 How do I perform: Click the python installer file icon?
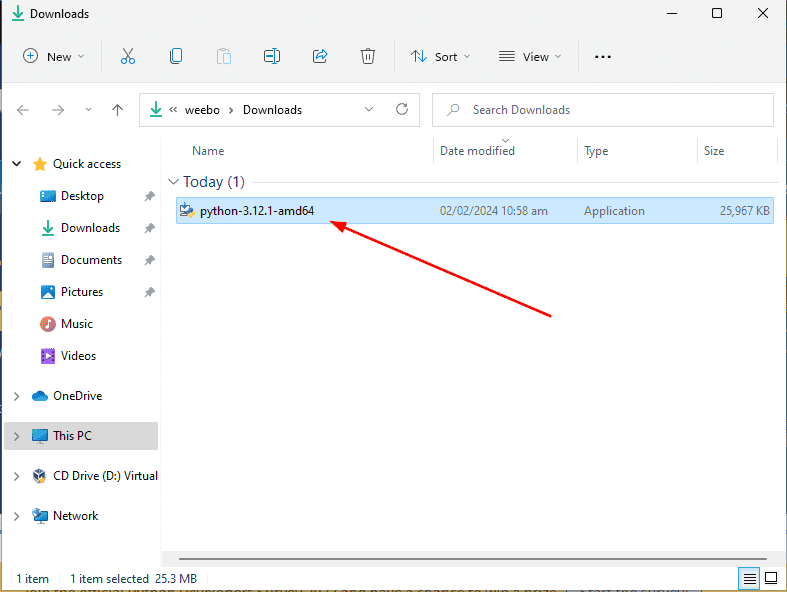click(187, 210)
